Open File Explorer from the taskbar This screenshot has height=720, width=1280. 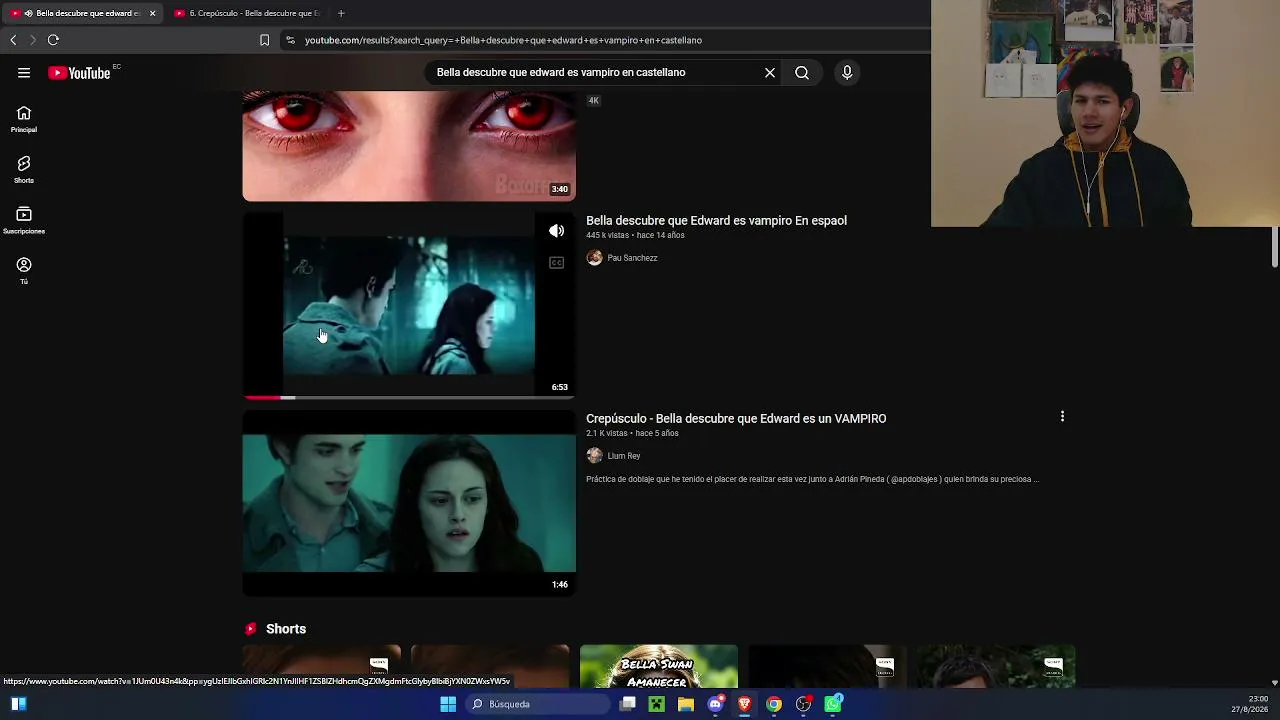(x=686, y=704)
